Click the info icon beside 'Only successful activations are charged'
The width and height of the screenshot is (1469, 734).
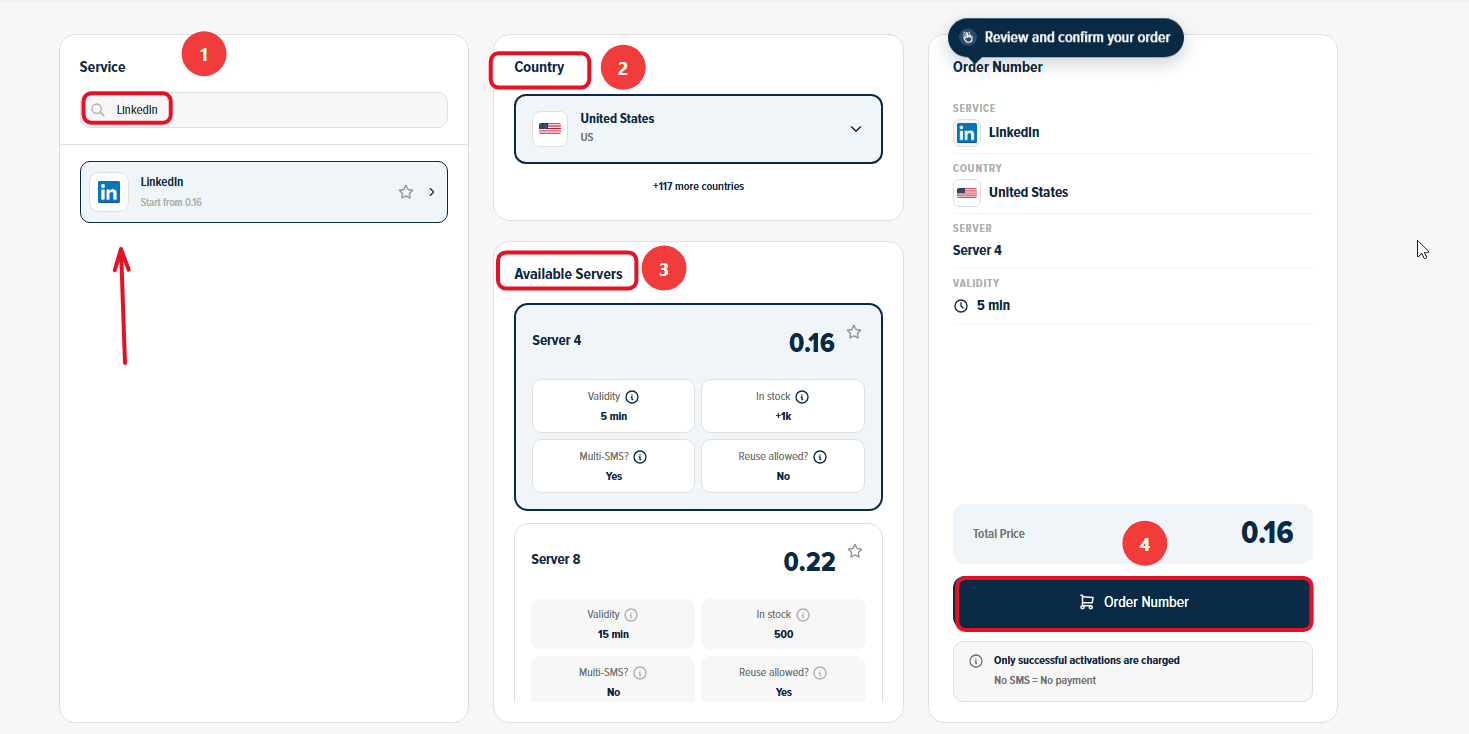pos(976,661)
